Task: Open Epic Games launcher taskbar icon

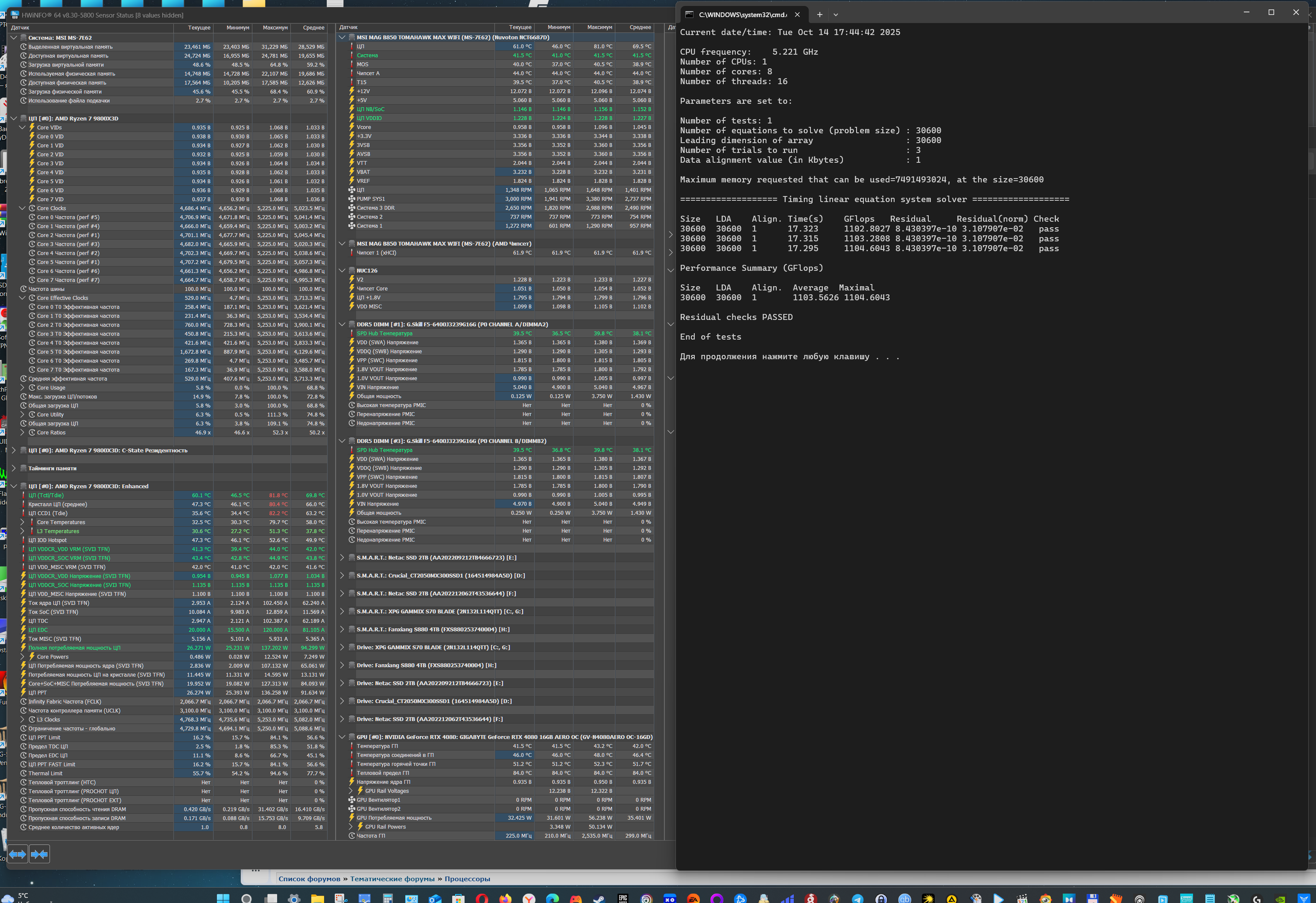Action: pos(623,898)
